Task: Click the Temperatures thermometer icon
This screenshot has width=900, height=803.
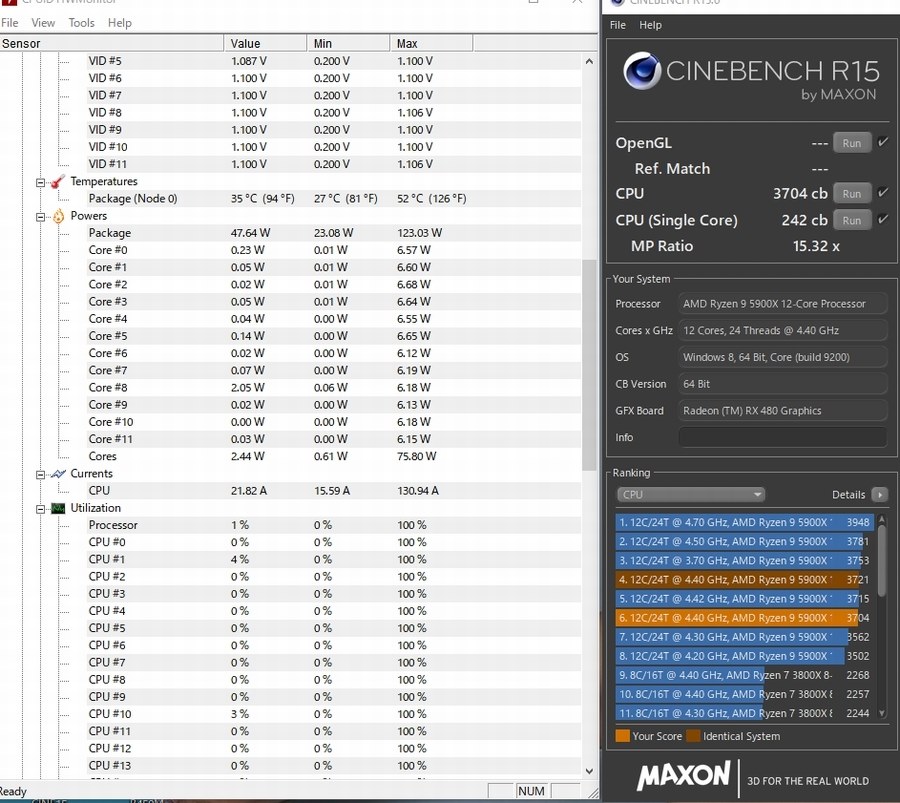Action: [x=56, y=181]
